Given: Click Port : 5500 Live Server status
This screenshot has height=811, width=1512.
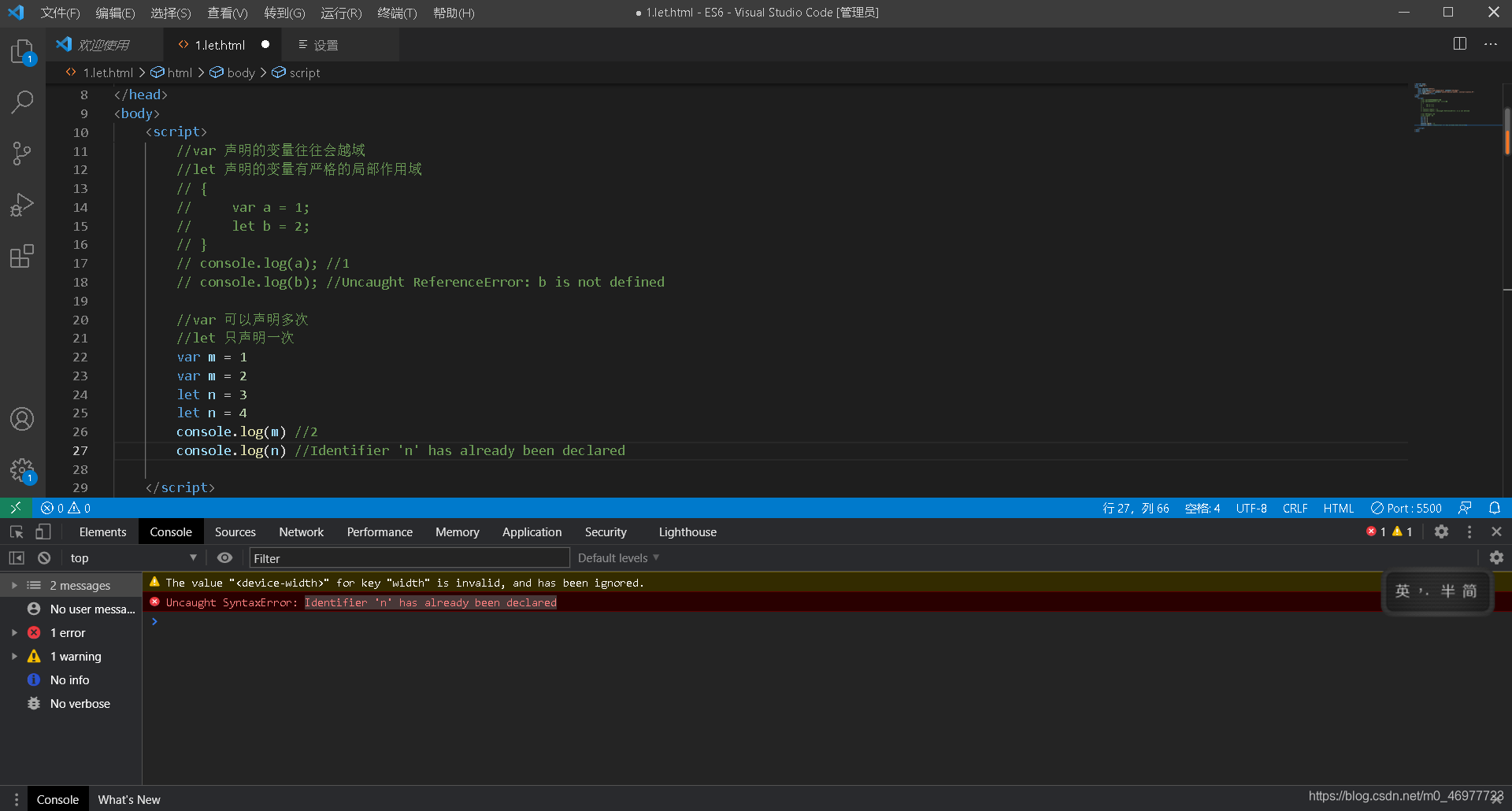Looking at the screenshot, I should coord(1406,508).
